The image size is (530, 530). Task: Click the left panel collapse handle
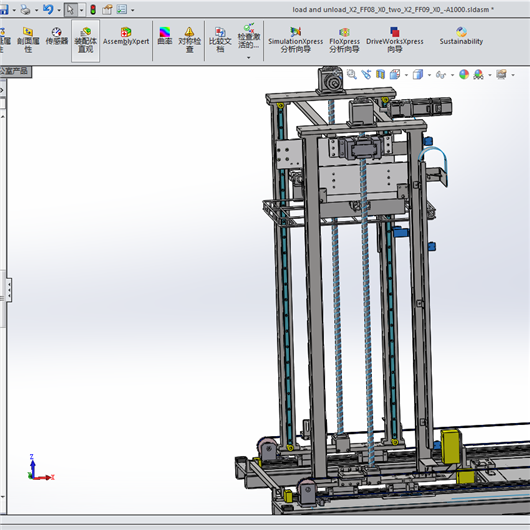(x=9, y=290)
